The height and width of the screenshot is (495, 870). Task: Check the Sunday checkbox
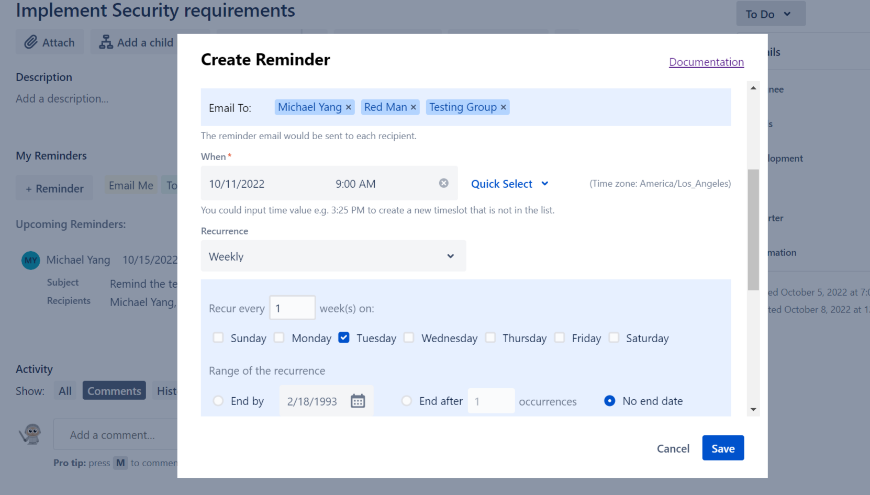pos(219,338)
